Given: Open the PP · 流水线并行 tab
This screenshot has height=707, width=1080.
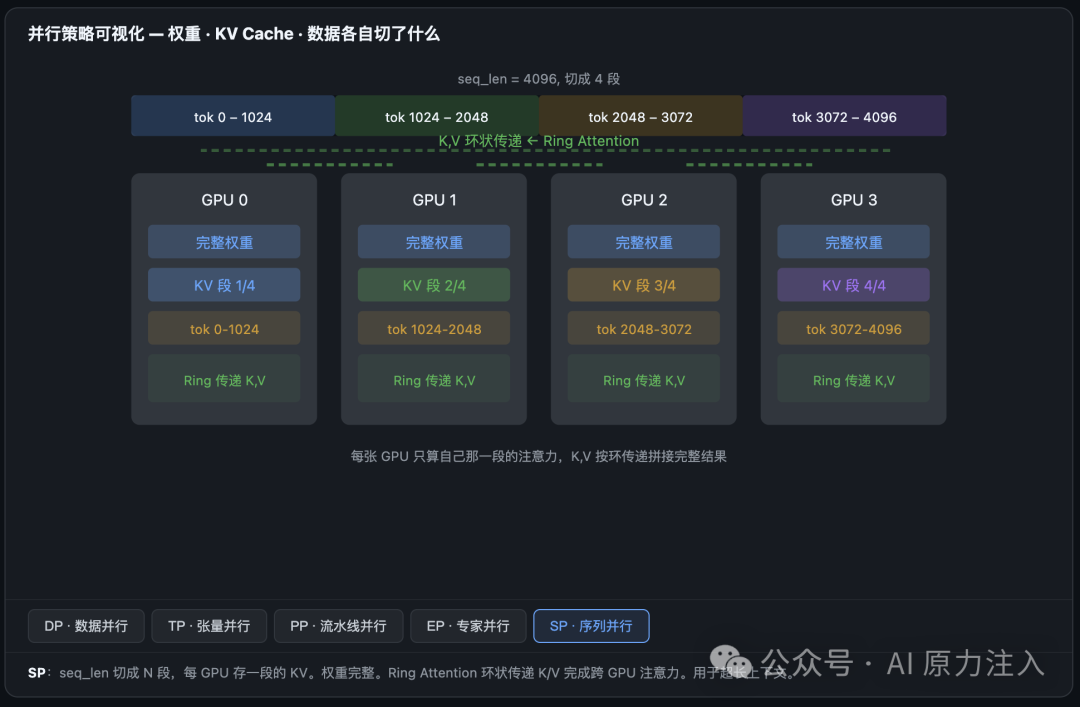Looking at the screenshot, I should (338, 626).
